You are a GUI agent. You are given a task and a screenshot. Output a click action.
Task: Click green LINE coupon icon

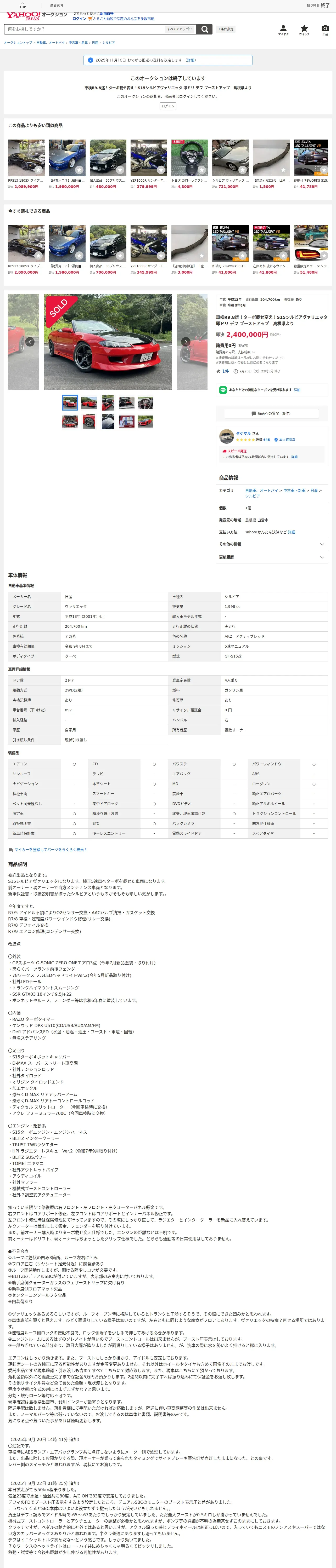[x=223, y=390]
